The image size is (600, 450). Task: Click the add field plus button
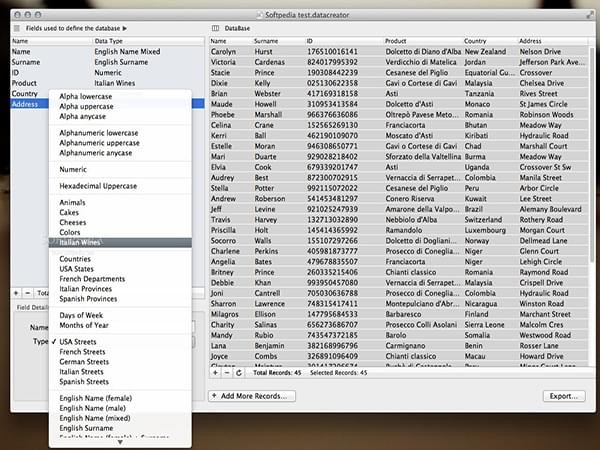(16, 292)
